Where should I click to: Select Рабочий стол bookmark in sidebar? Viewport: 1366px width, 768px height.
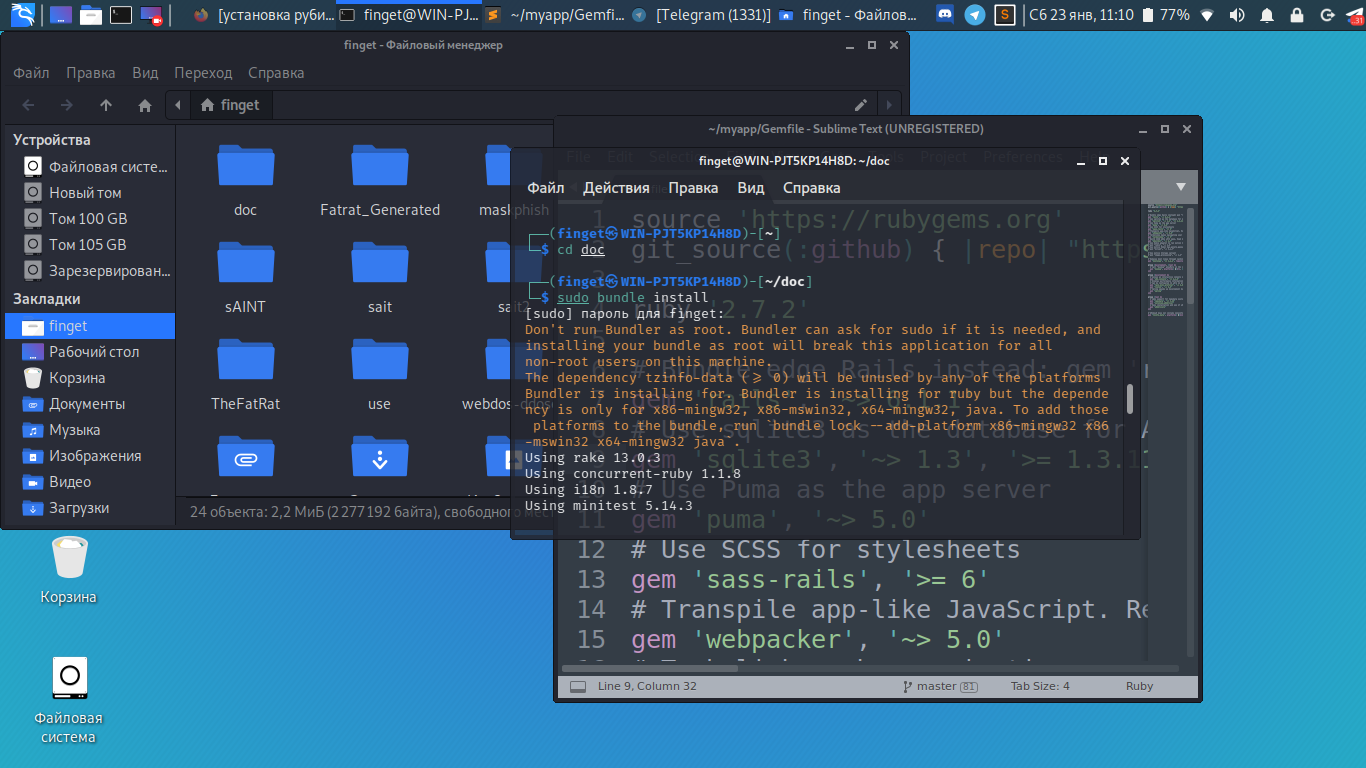pyautogui.click(x=88, y=352)
